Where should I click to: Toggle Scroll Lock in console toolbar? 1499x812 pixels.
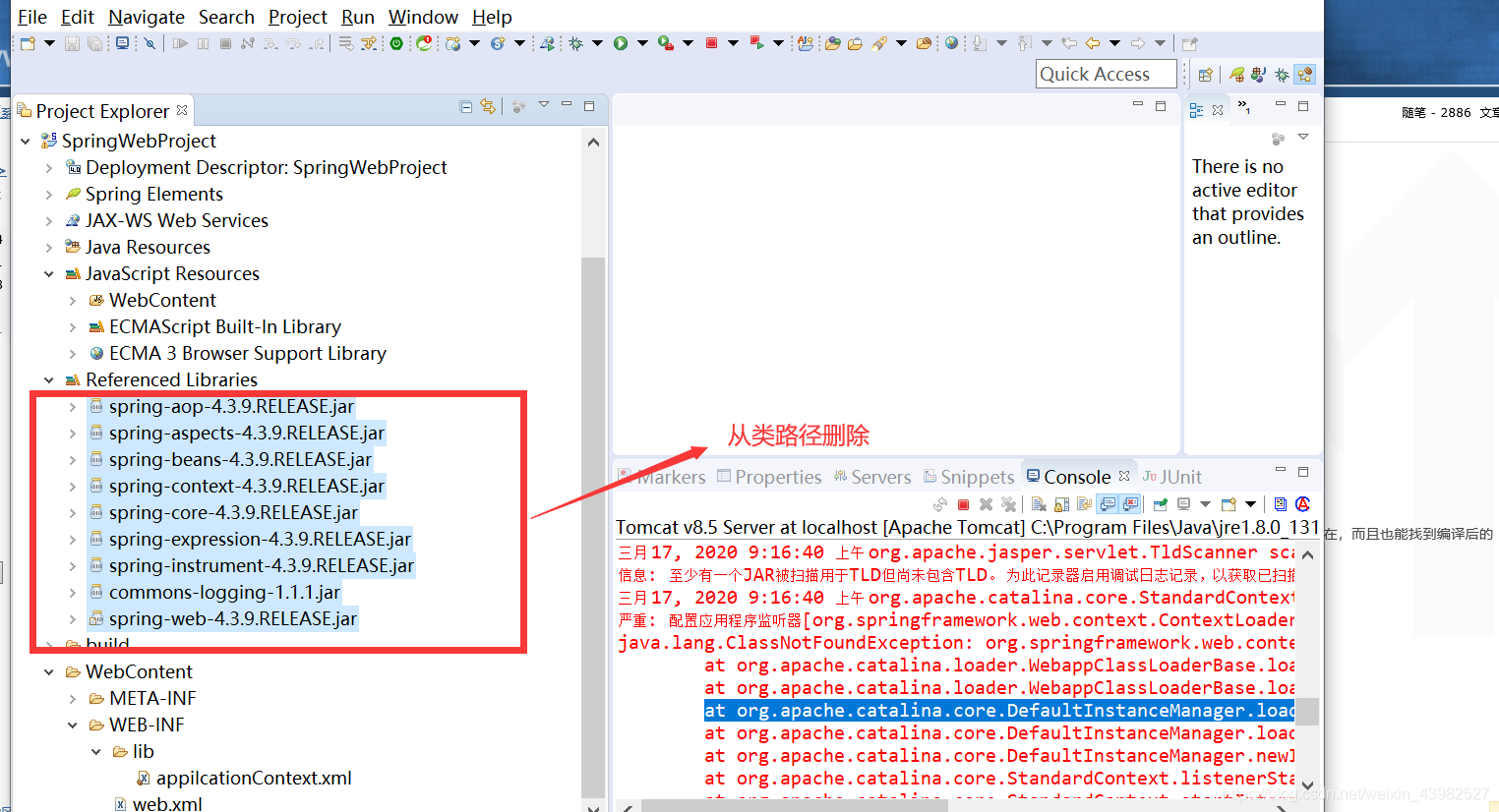click(x=1061, y=504)
